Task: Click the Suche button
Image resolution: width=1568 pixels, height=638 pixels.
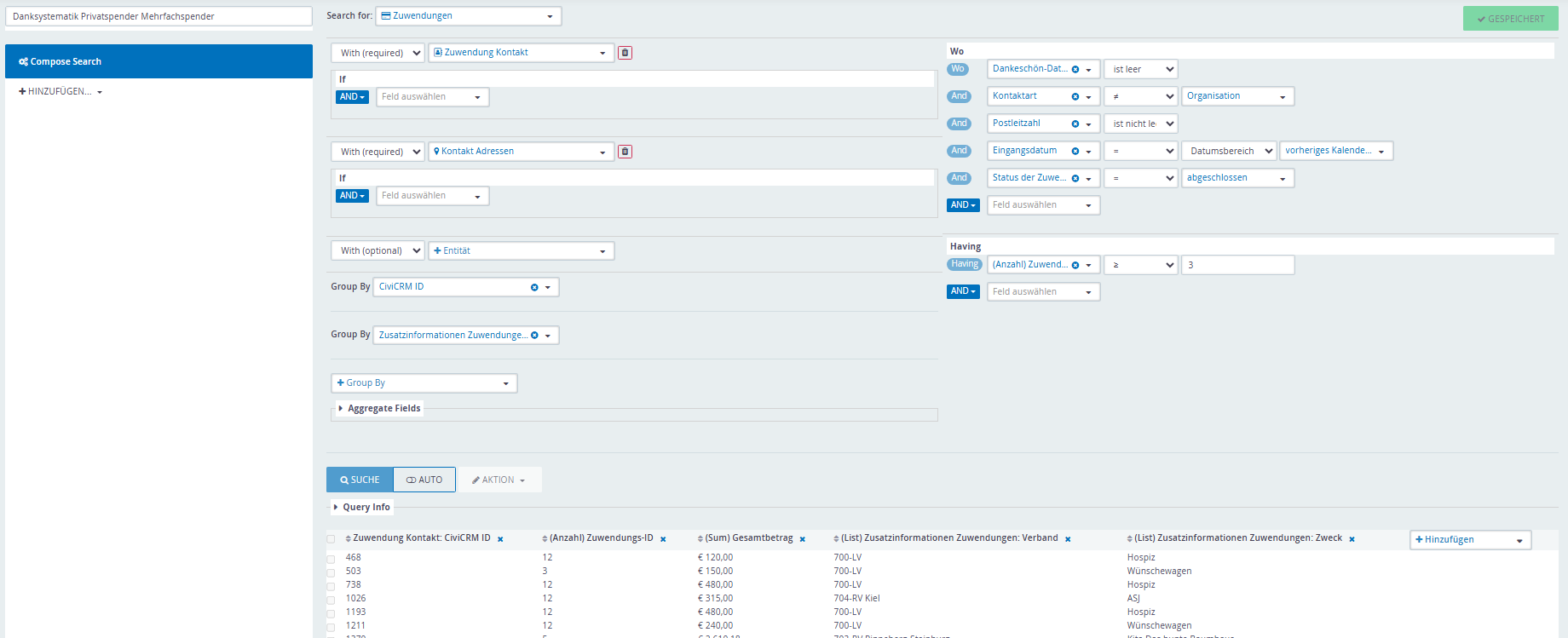Action: (360, 480)
